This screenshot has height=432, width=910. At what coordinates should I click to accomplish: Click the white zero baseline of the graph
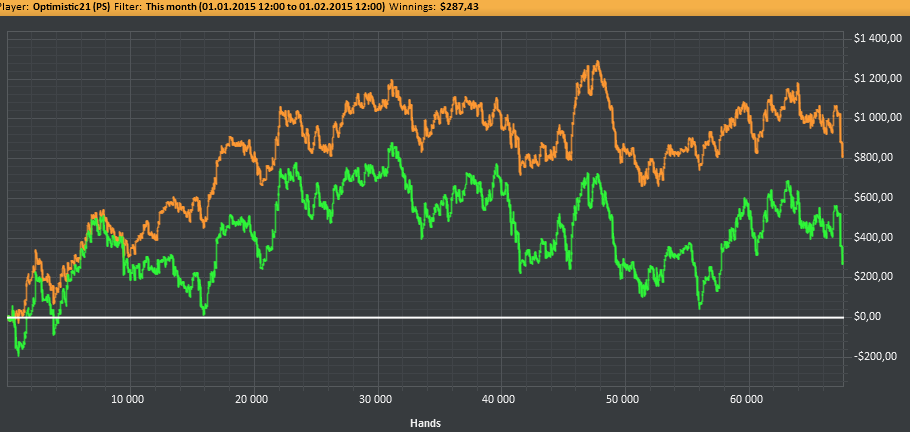coord(425,317)
